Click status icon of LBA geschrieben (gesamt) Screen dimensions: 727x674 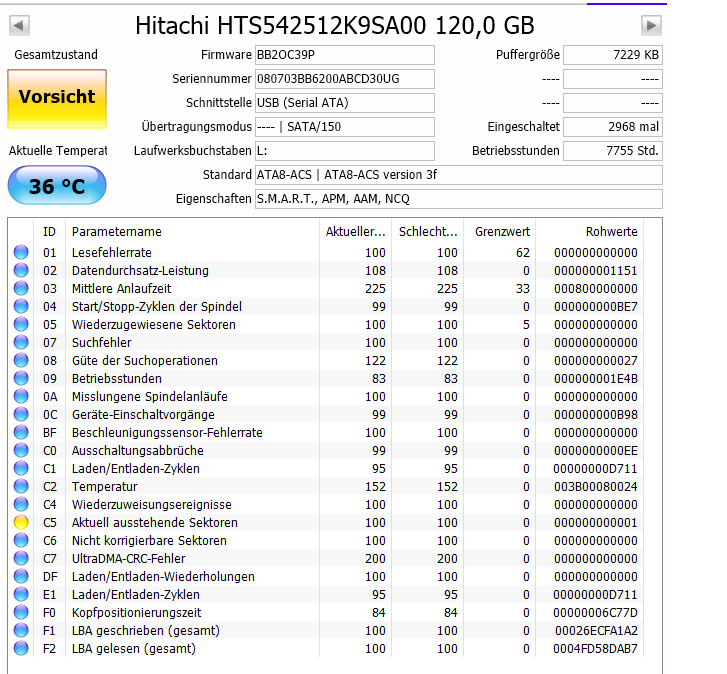pyautogui.click(x=21, y=630)
